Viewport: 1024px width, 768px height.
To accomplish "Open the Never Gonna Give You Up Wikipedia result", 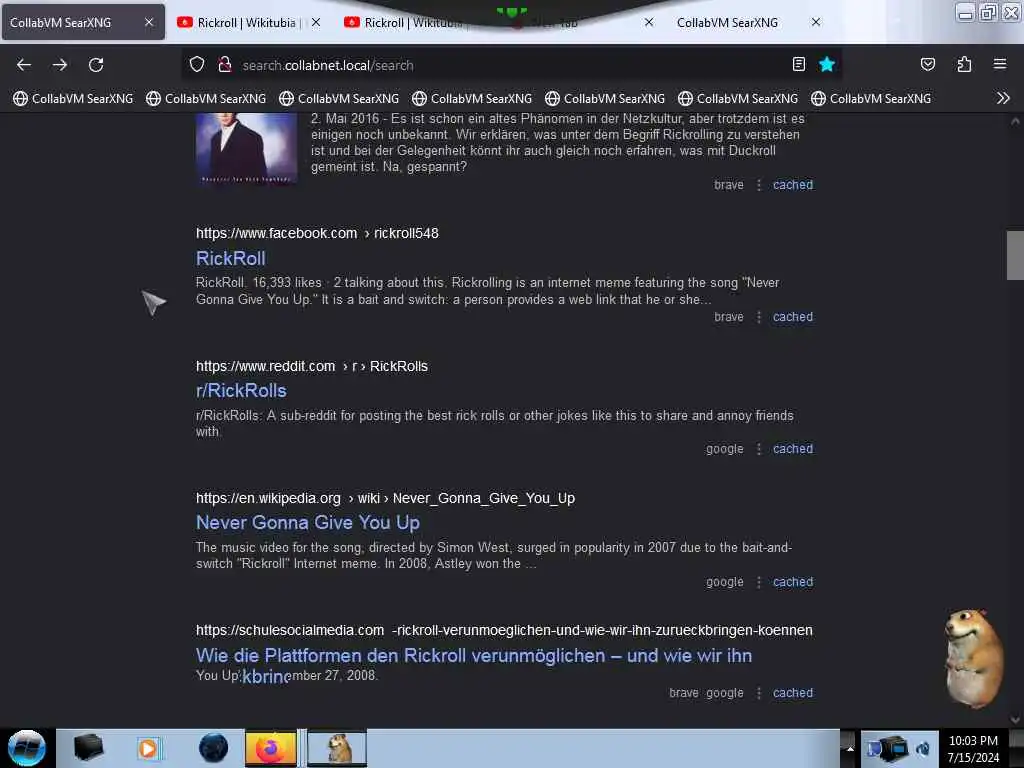I will (x=308, y=522).
